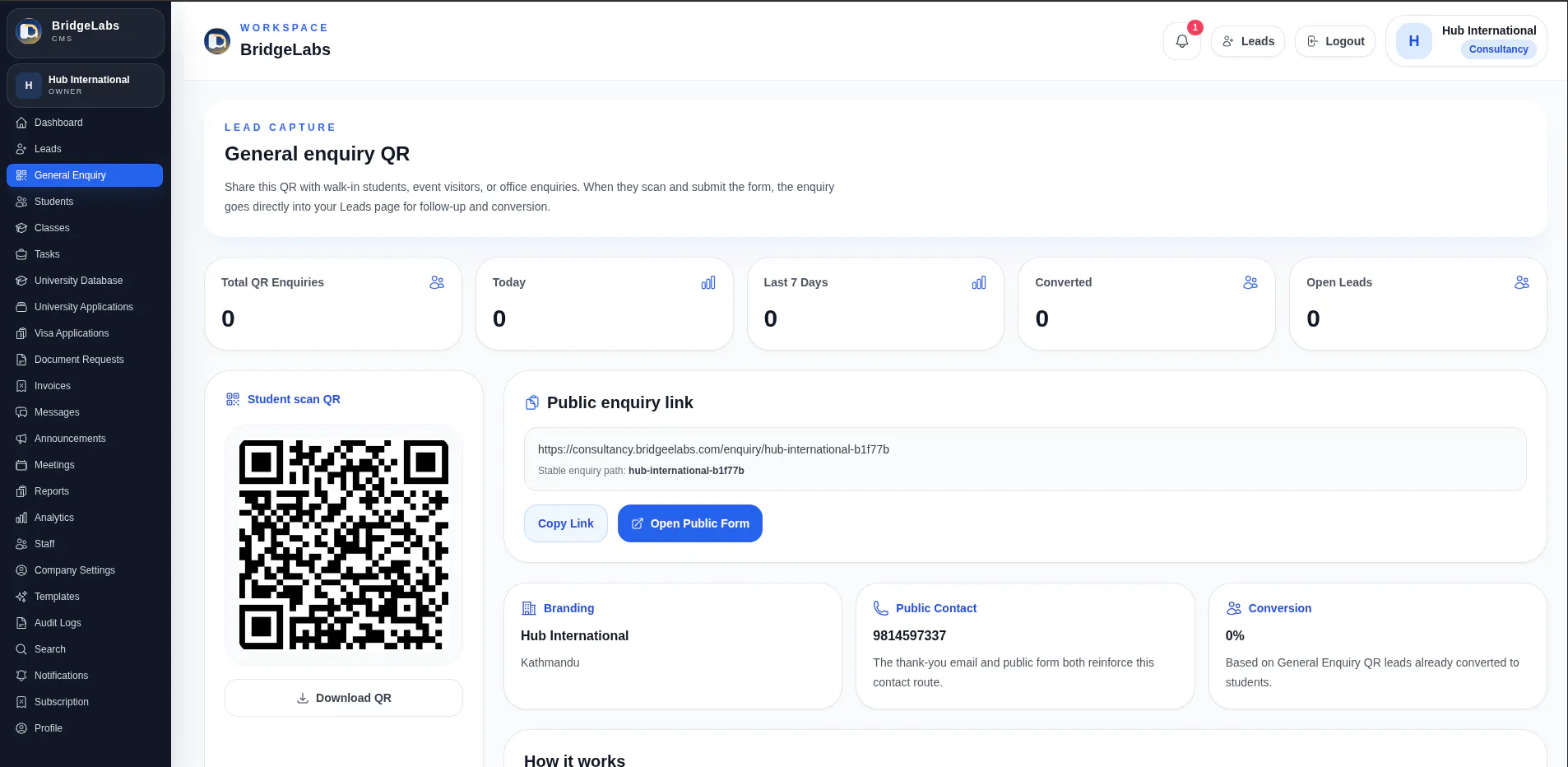Screen dimensions: 1568x767
Task: Click the How it works heading
Action: tap(574, 760)
